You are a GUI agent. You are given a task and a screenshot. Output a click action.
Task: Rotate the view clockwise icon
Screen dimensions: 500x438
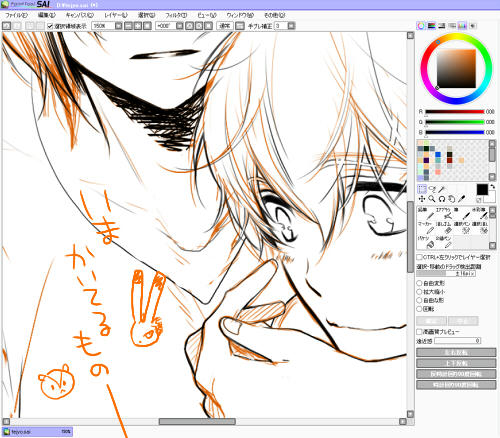199,26
